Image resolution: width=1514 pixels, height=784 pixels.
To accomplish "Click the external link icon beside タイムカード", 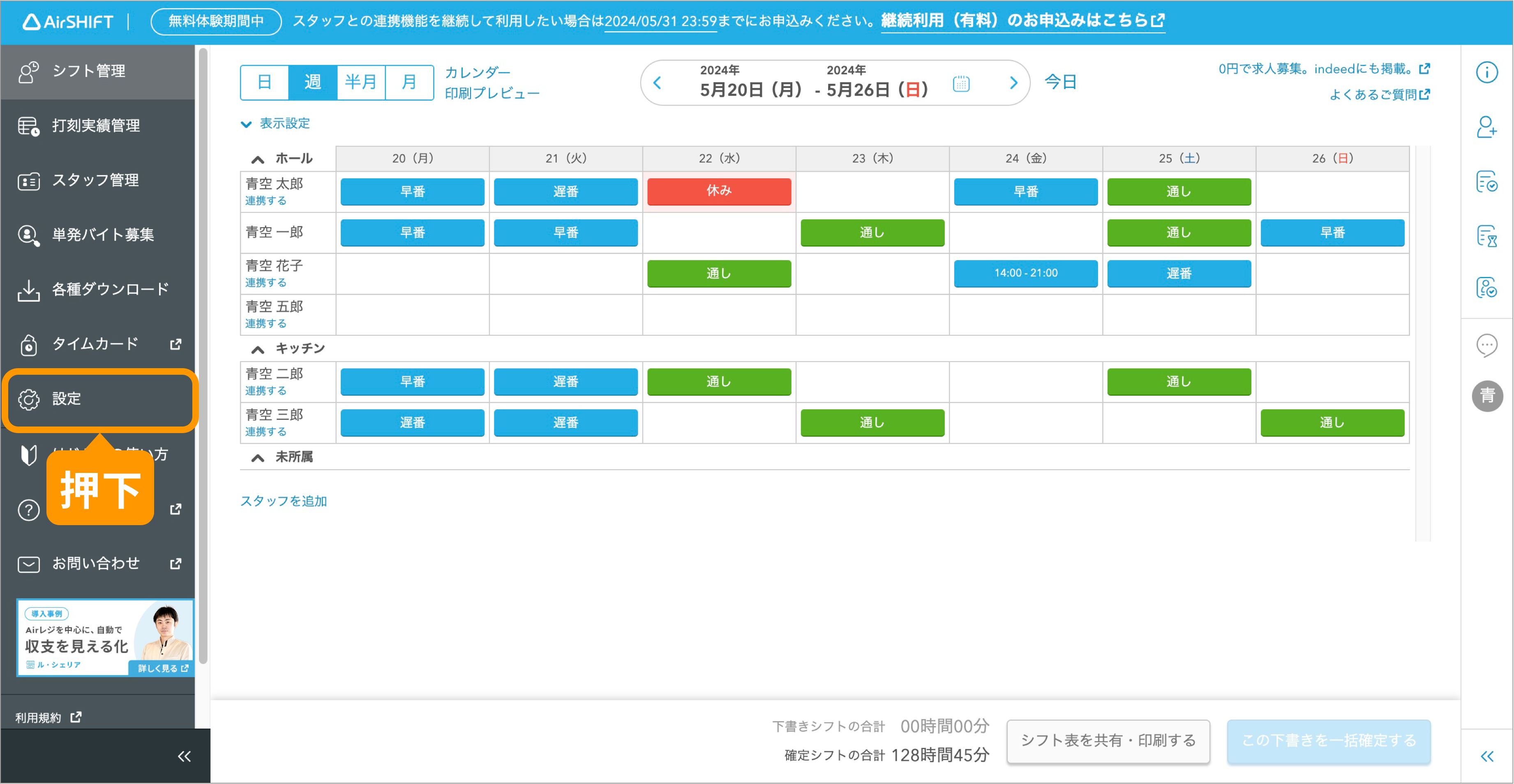I will tap(175, 344).
